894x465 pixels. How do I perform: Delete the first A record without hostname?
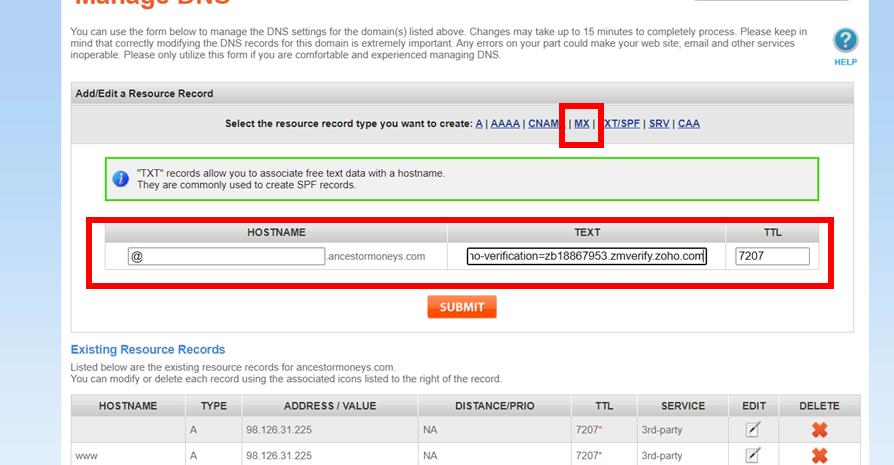(x=819, y=430)
